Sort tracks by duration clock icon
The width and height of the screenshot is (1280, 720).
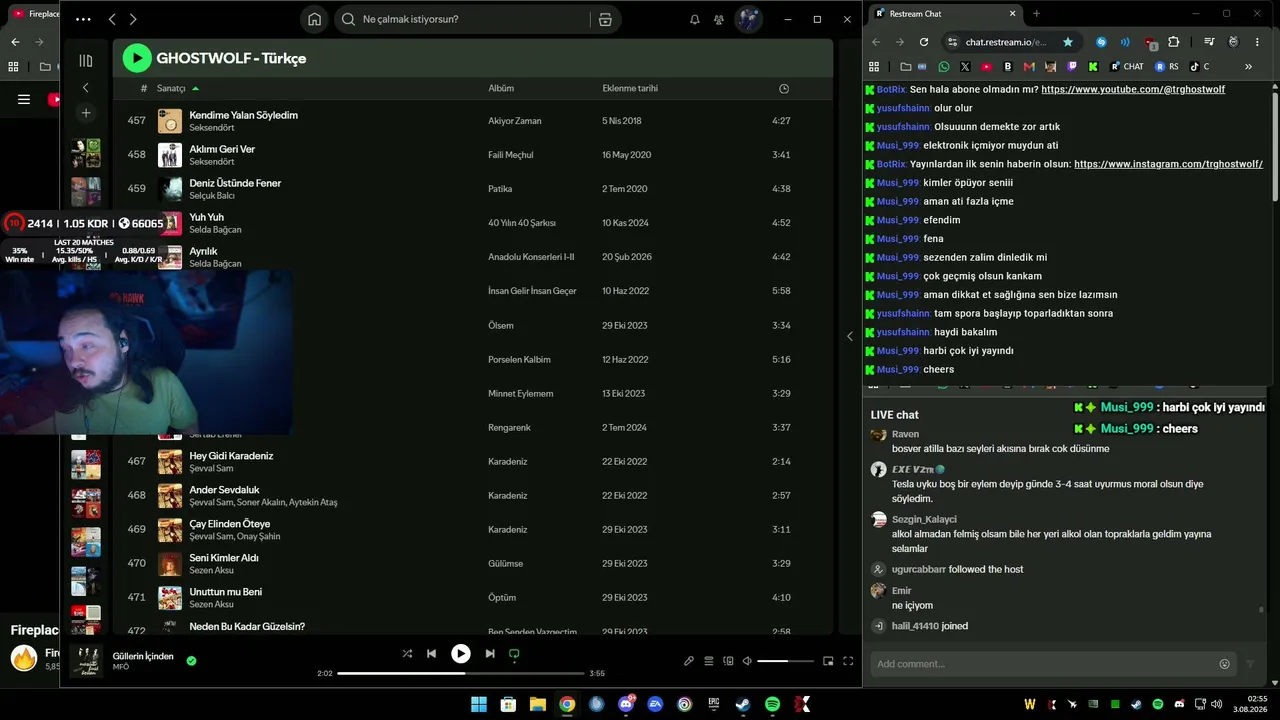tap(784, 88)
